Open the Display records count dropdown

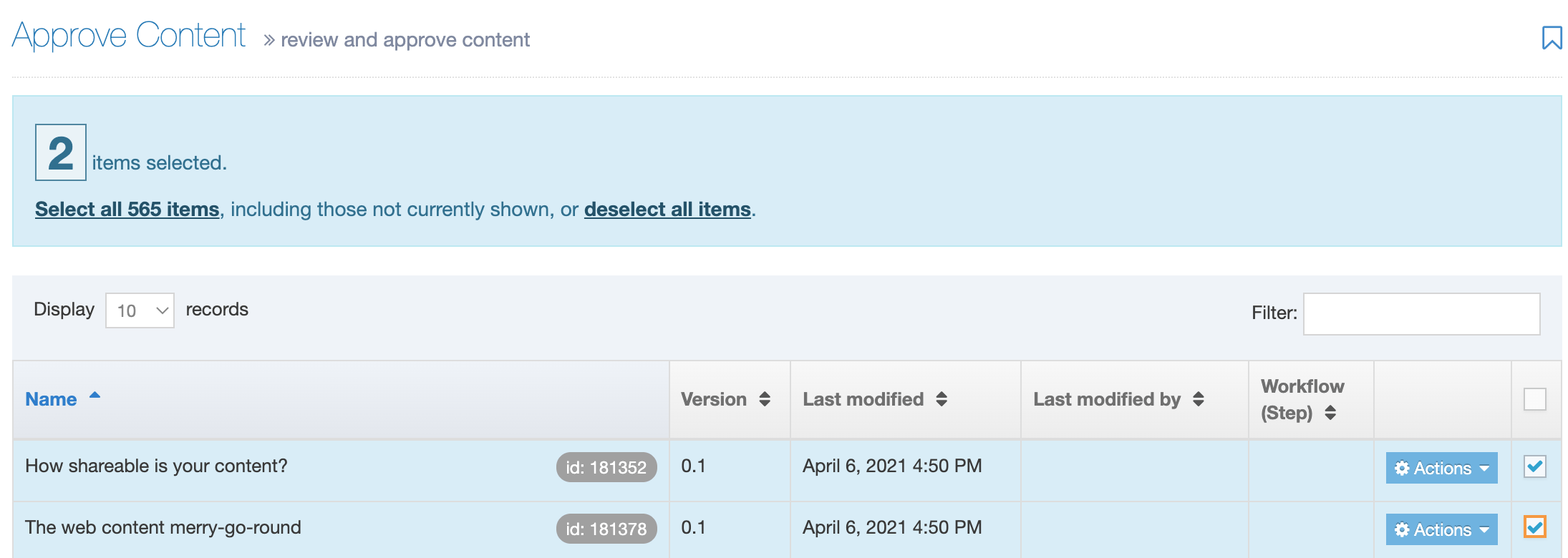click(x=140, y=310)
